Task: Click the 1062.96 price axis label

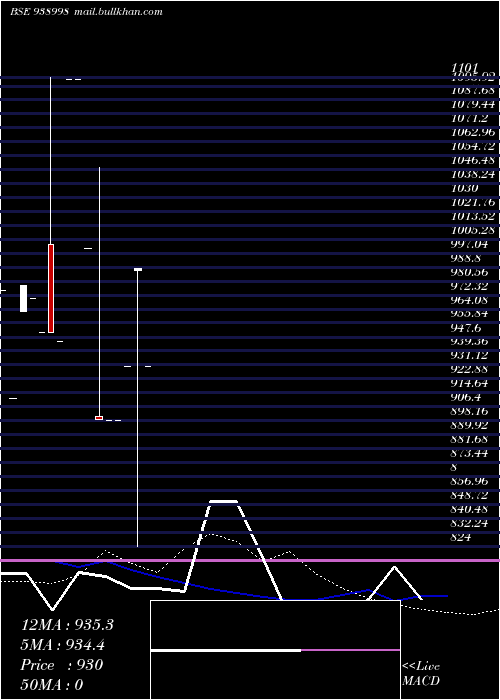Action: [473, 133]
